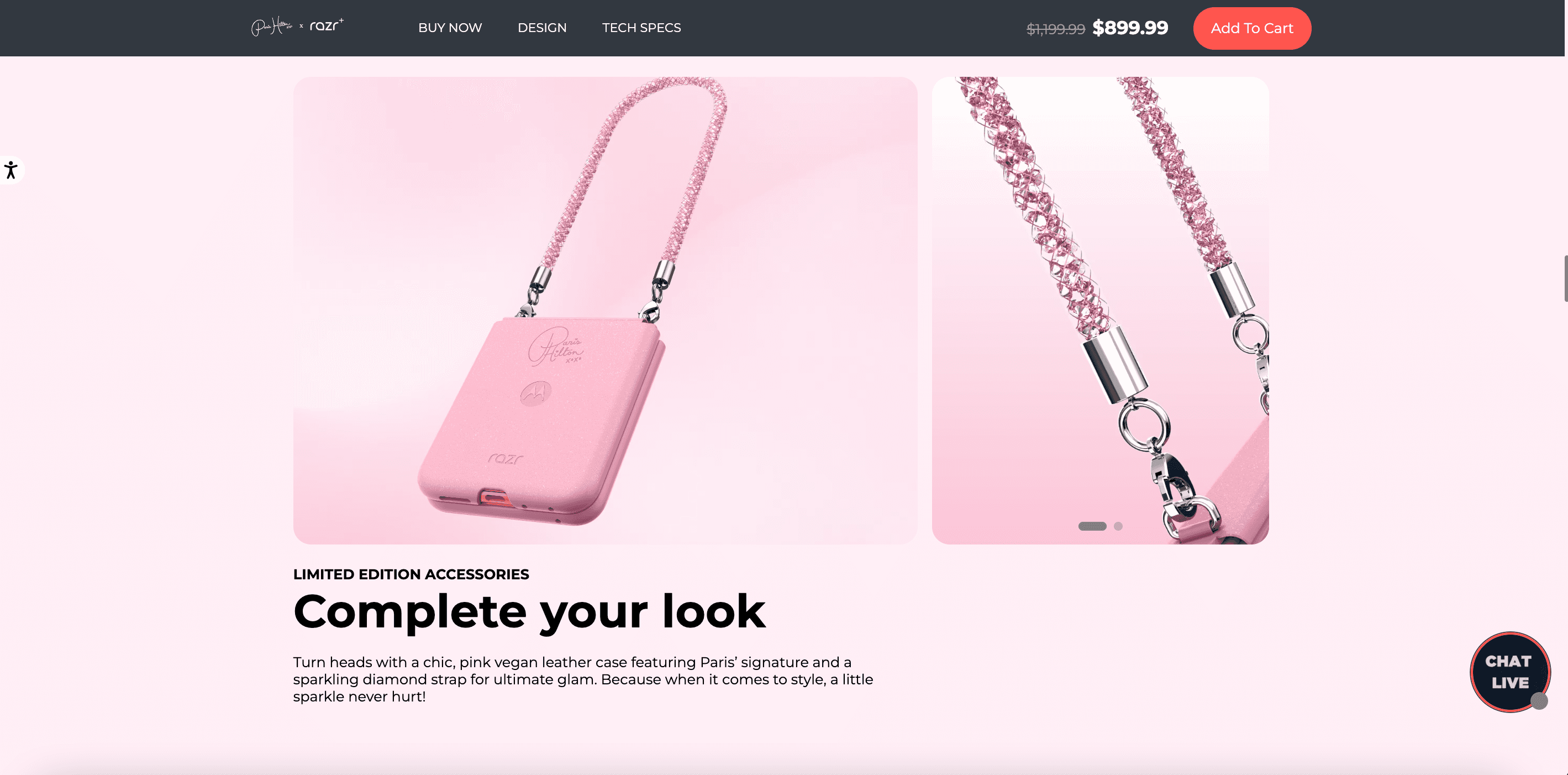
Task: Click the LIMITED EDITION ACCESSORIES label
Action: [411, 574]
